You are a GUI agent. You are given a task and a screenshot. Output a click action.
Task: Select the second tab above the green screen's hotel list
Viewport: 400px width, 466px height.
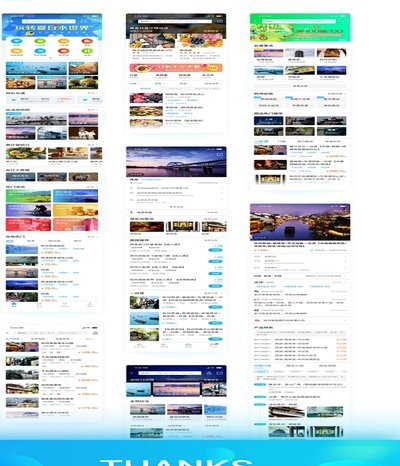(x=282, y=141)
